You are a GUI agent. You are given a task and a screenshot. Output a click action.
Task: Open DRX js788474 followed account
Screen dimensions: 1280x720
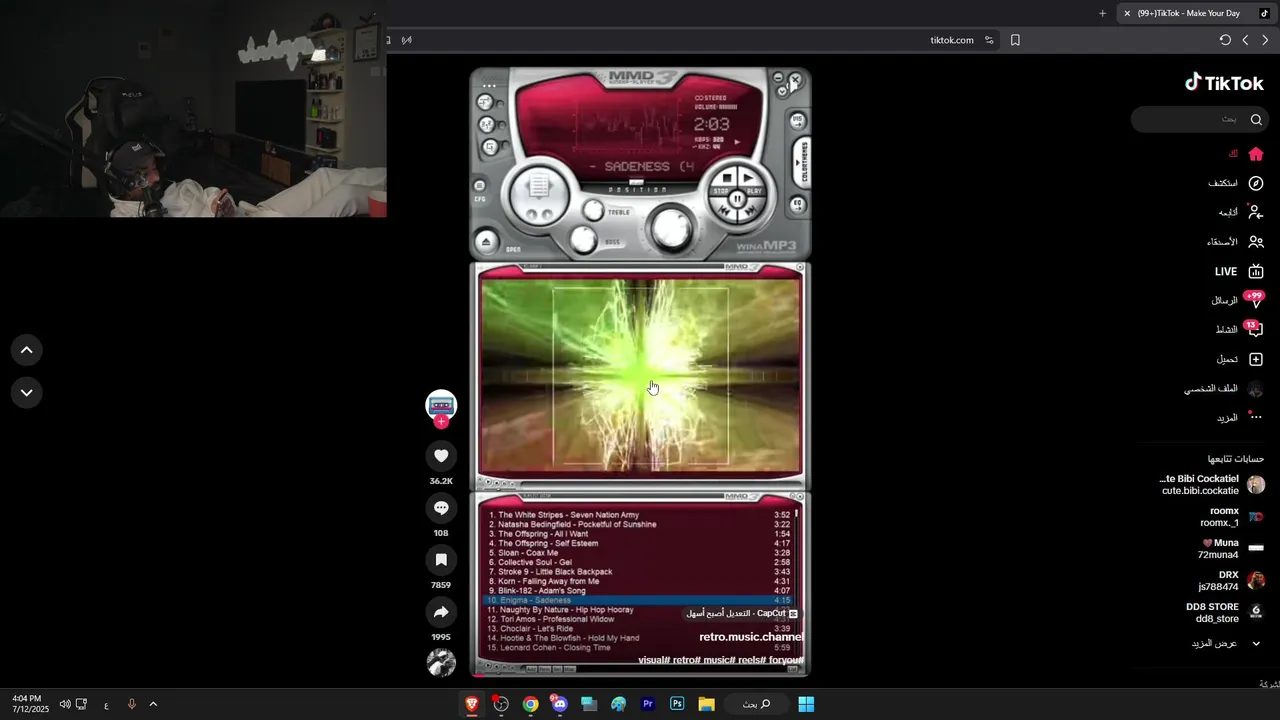(x=1231, y=581)
